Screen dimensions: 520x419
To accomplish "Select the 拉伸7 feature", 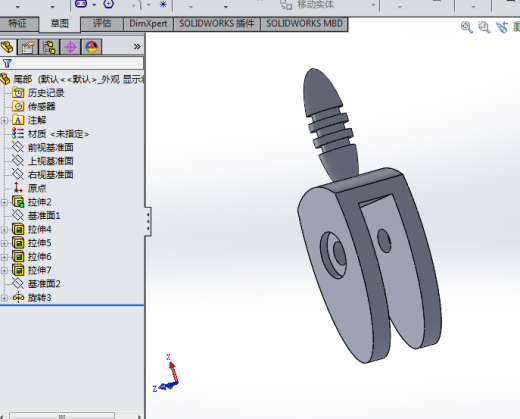I will (39, 270).
